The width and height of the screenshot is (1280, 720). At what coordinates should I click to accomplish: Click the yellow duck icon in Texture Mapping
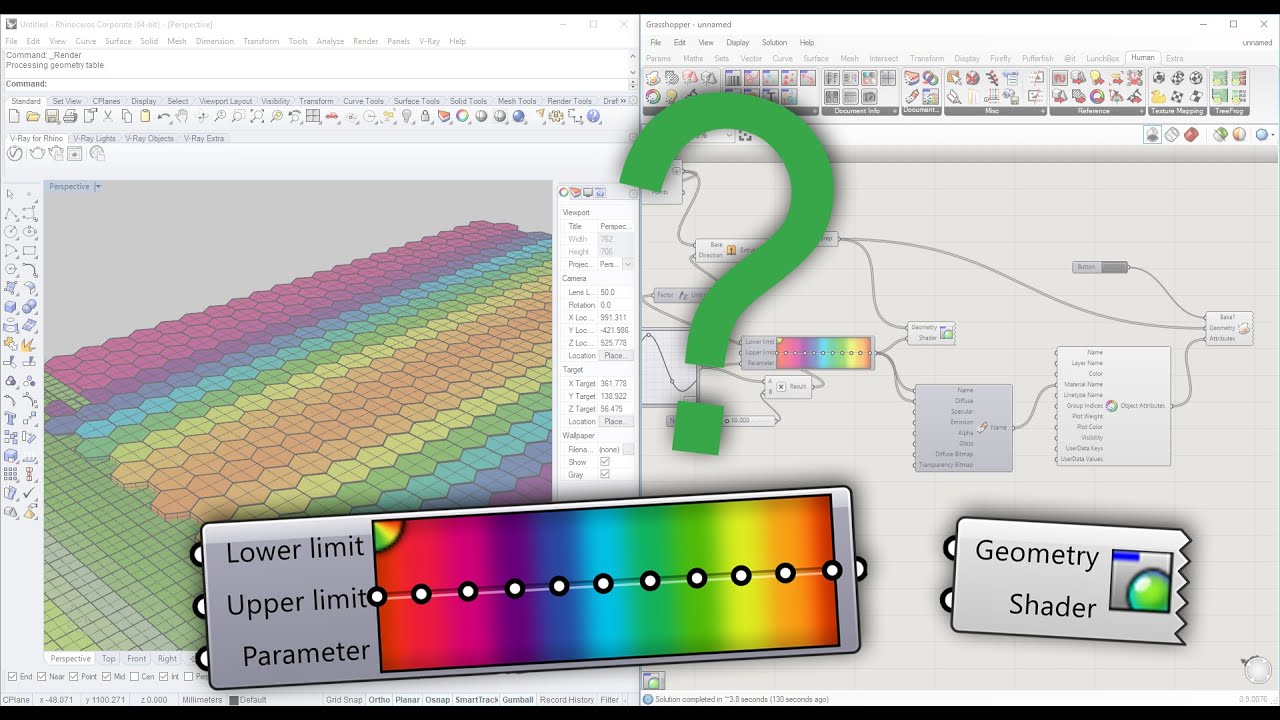[x=1158, y=96]
